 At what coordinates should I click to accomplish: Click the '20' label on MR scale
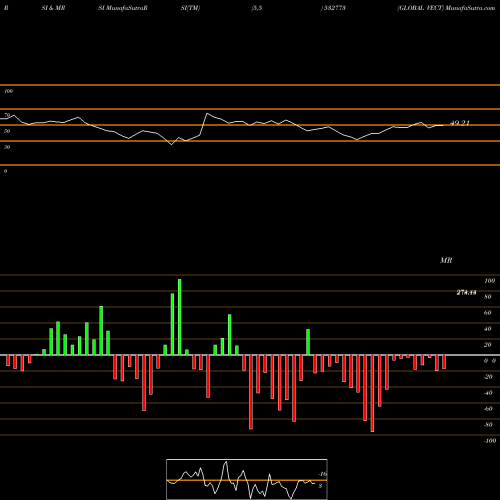(x=488, y=345)
